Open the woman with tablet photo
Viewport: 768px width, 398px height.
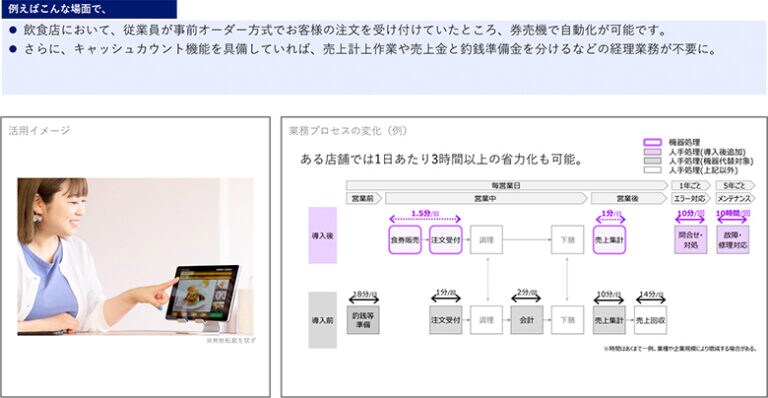(135, 257)
